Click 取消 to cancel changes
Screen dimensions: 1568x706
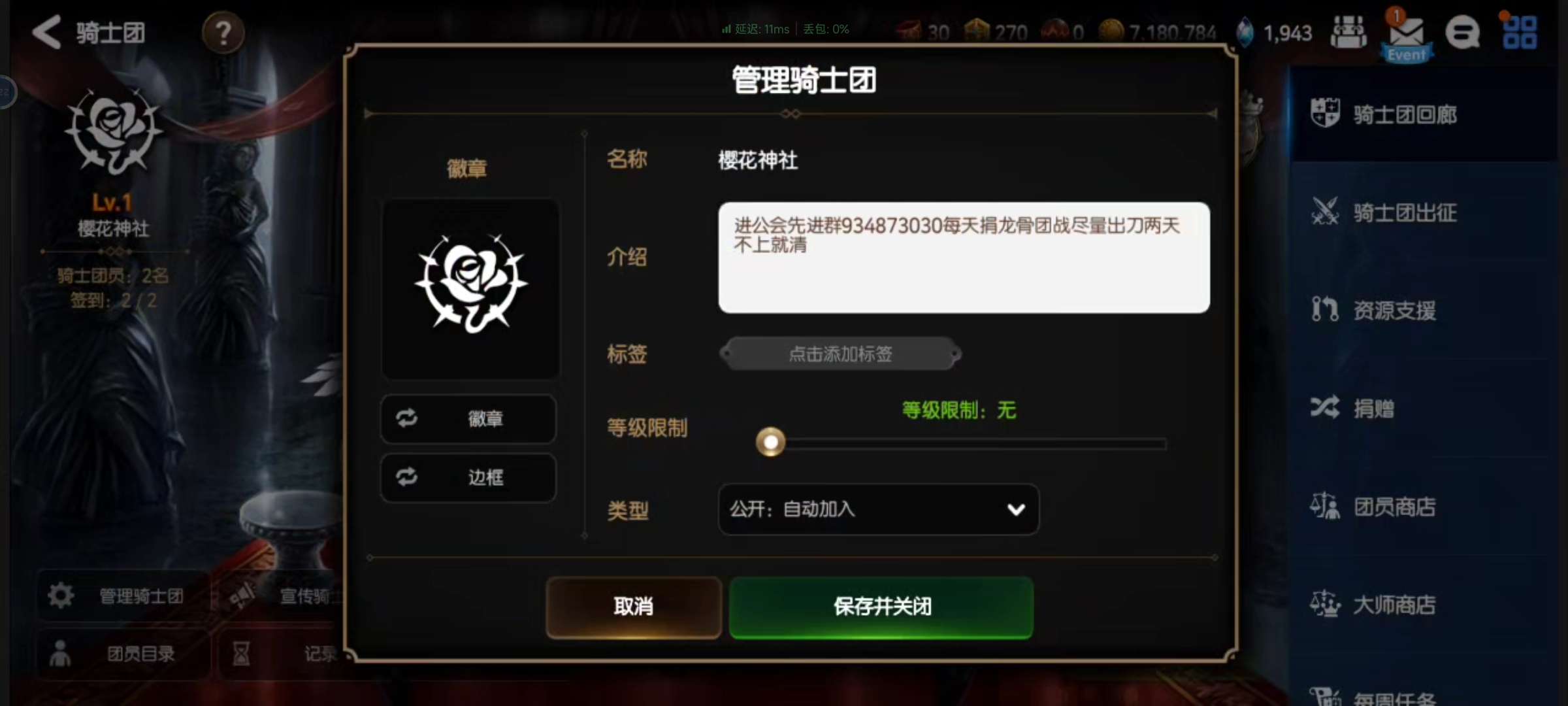(634, 607)
